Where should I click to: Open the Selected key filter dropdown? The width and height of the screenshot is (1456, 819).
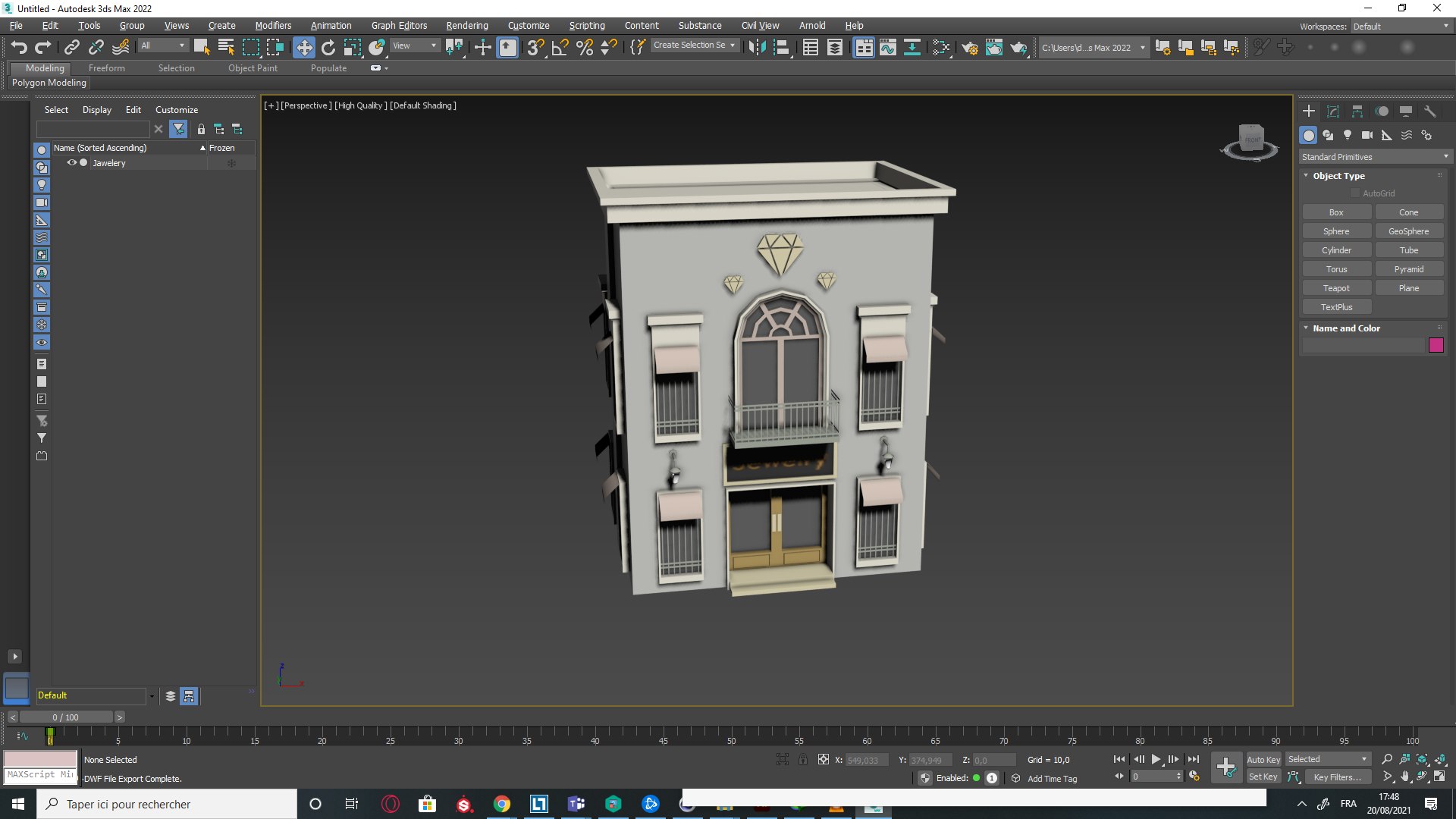click(x=1328, y=759)
